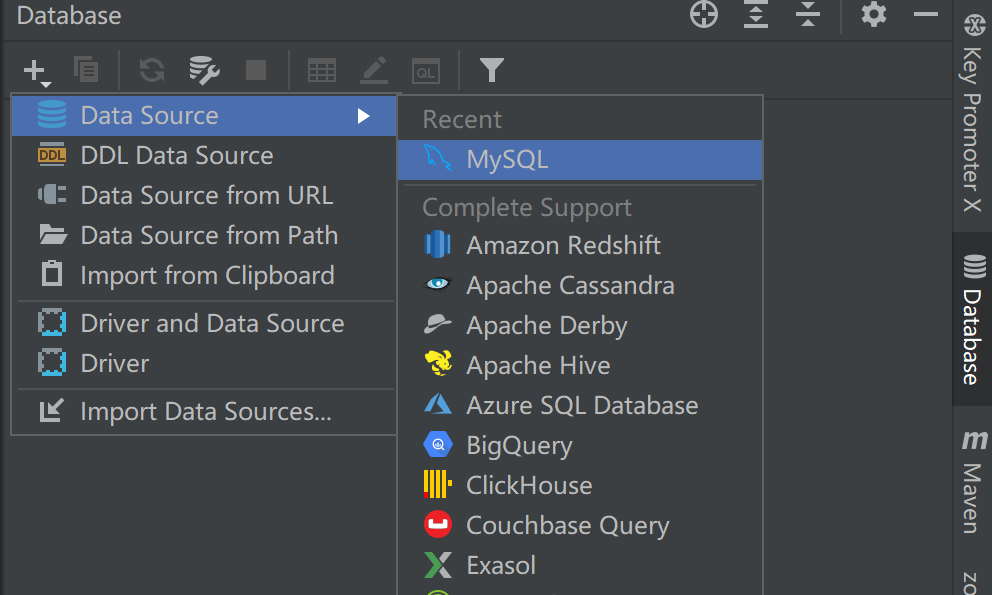Select MySQL from Recent list
Screen dimensions: 992x595
coord(507,160)
